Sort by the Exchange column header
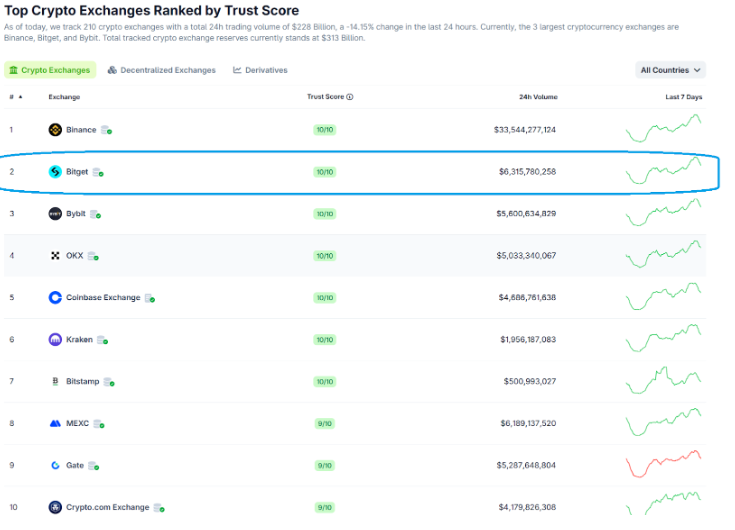Screen dimensions: 735x530 tap(64, 97)
